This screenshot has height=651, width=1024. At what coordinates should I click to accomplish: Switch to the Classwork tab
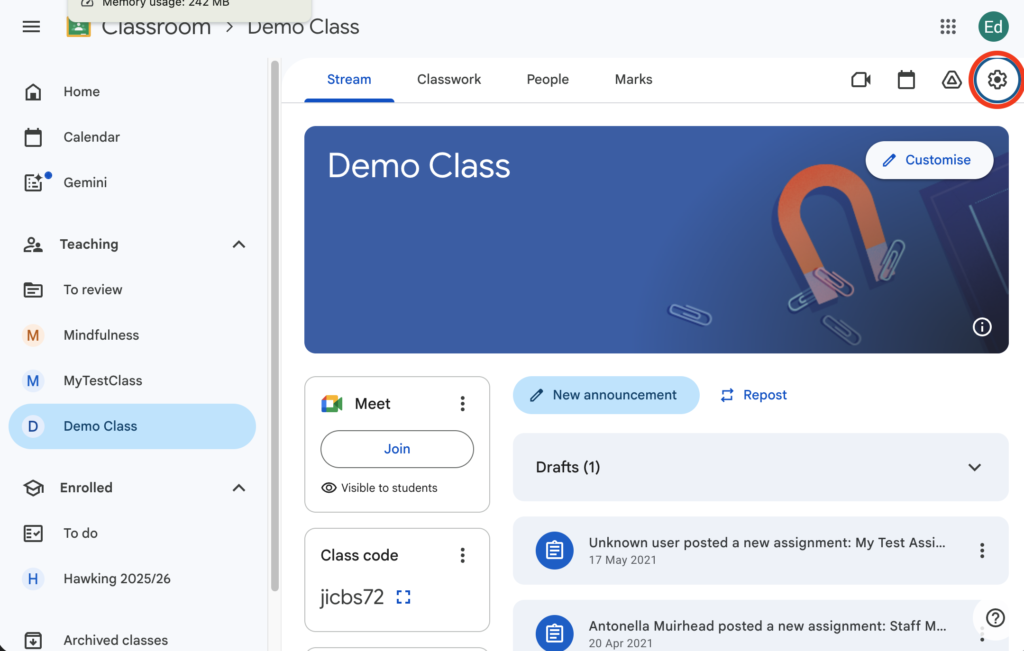pyautogui.click(x=449, y=80)
